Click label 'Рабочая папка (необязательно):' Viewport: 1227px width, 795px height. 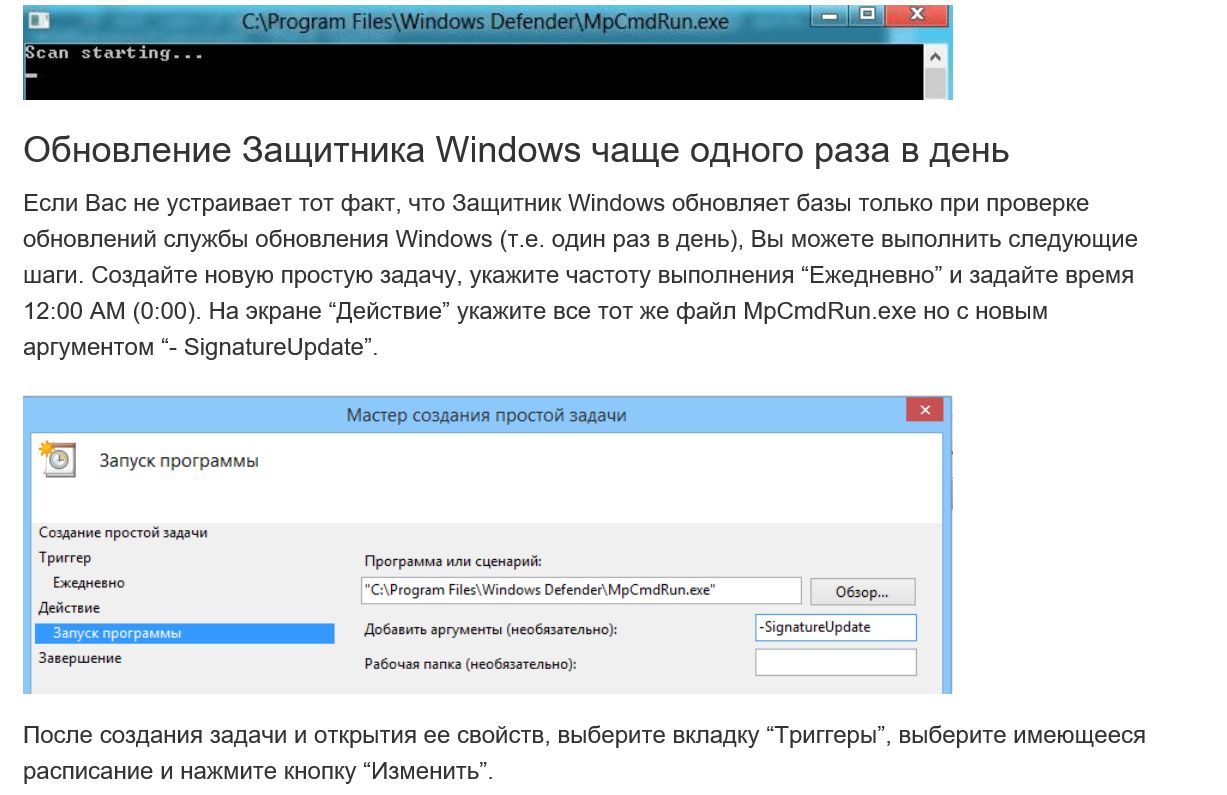[x=471, y=664]
